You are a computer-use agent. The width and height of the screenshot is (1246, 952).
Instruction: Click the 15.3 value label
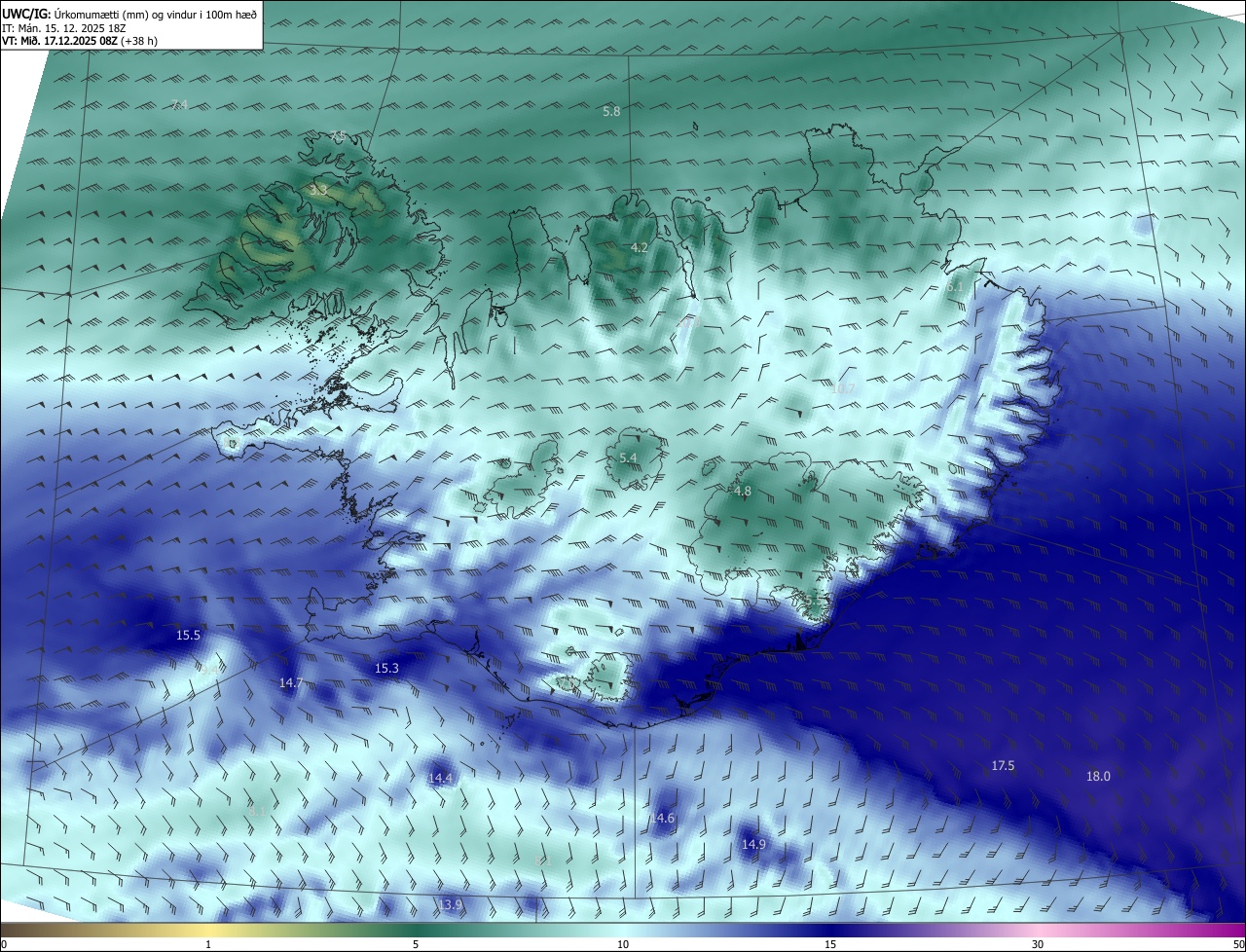click(386, 669)
